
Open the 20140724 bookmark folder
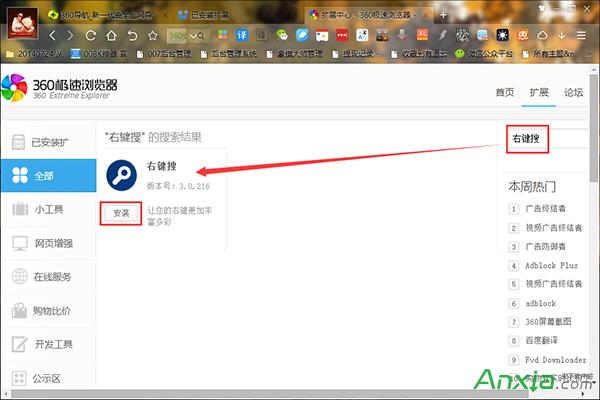tap(34, 54)
